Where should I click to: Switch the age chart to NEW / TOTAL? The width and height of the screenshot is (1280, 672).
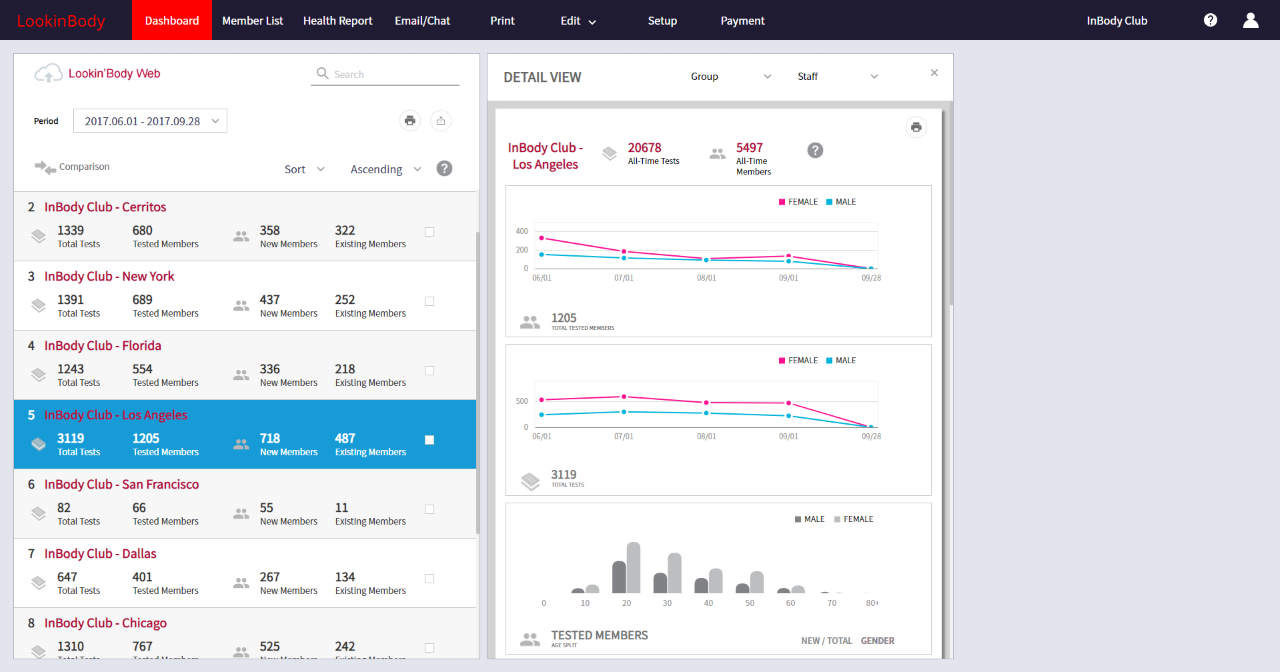click(827, 641)
